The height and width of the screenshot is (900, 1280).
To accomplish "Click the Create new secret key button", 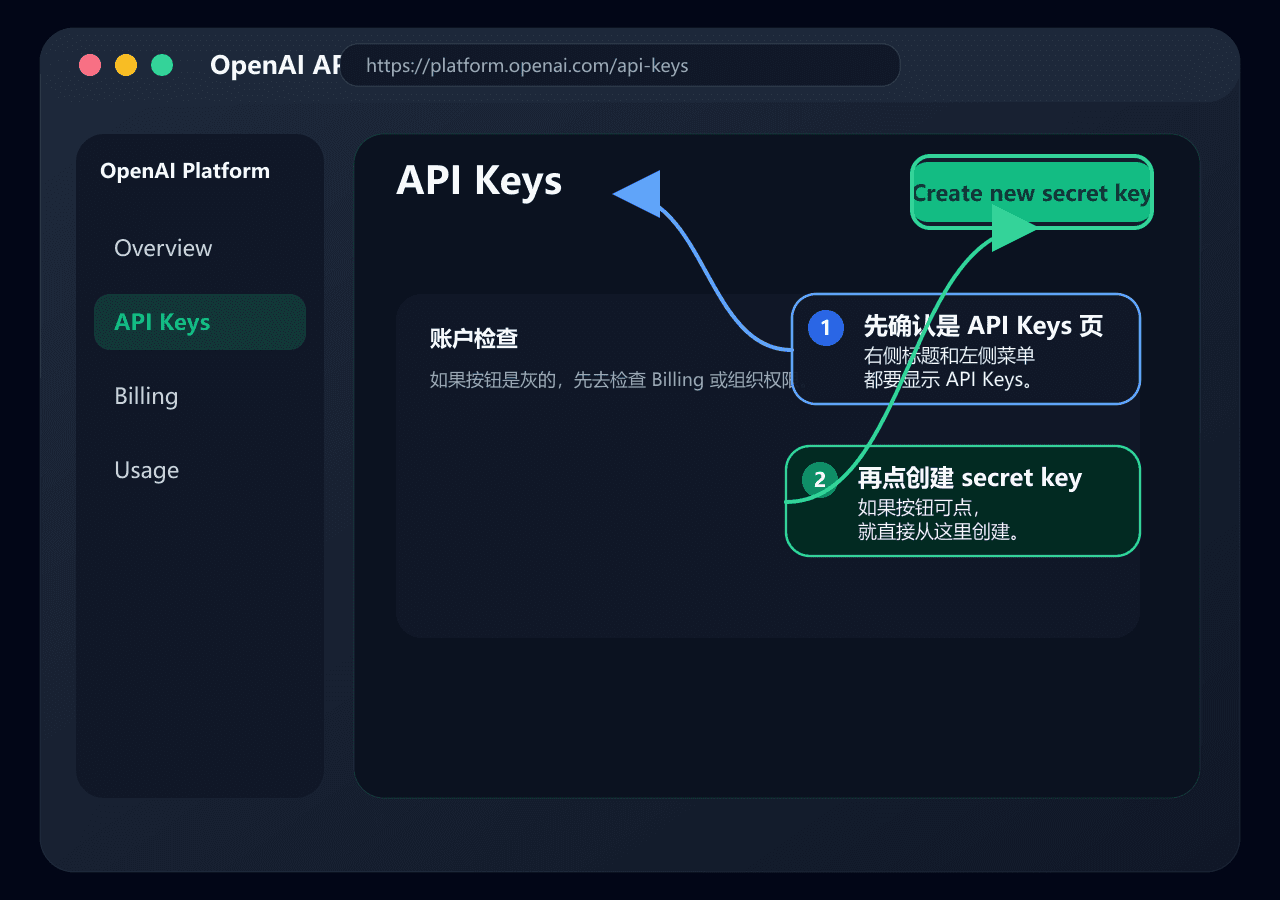I will (1032, 192).
